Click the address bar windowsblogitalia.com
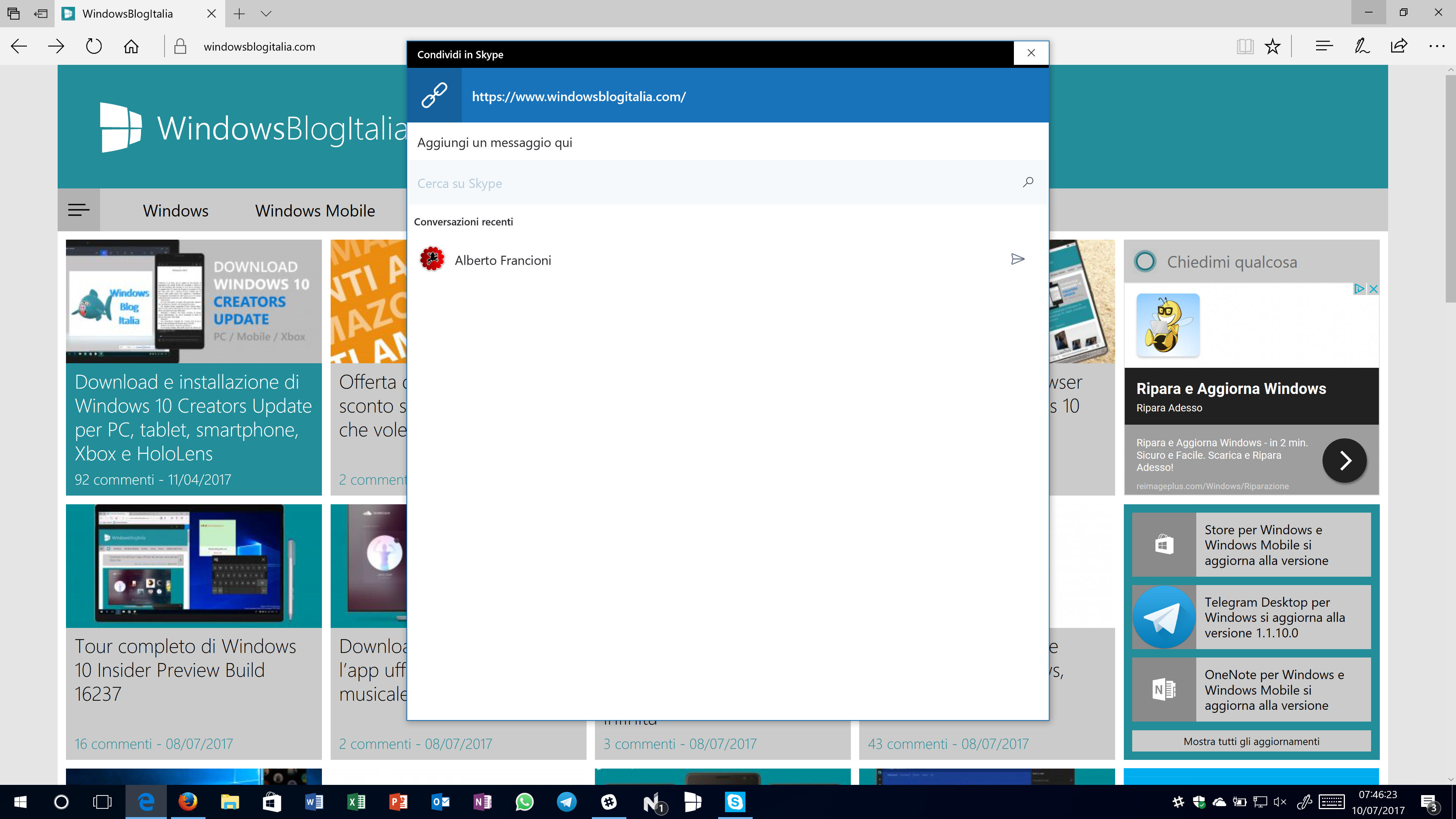The height and width of the screenshot is (819, 1456). click(x=259, y=46)
